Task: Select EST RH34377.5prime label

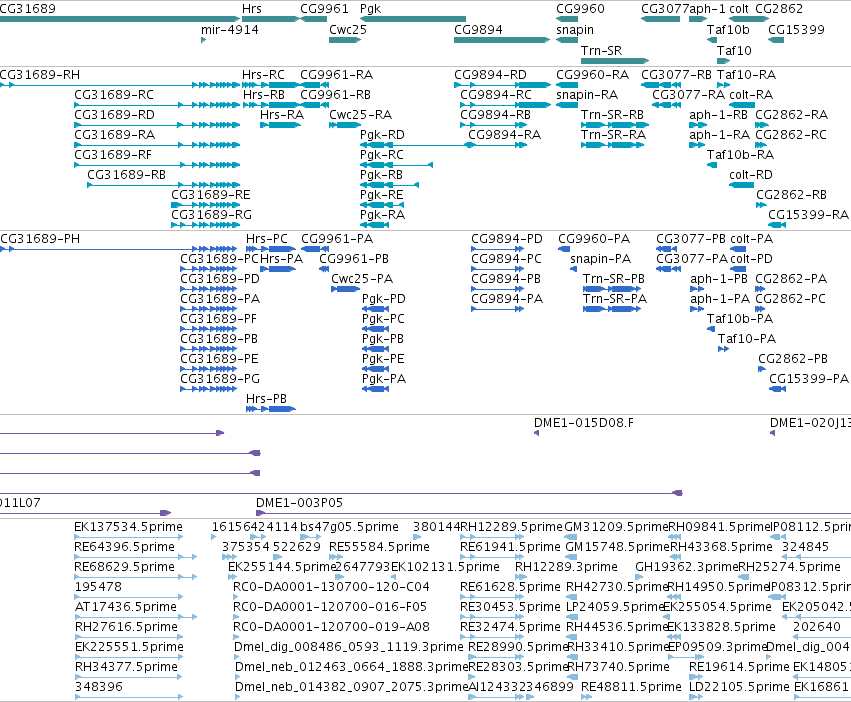Action: tap(126, 667)
